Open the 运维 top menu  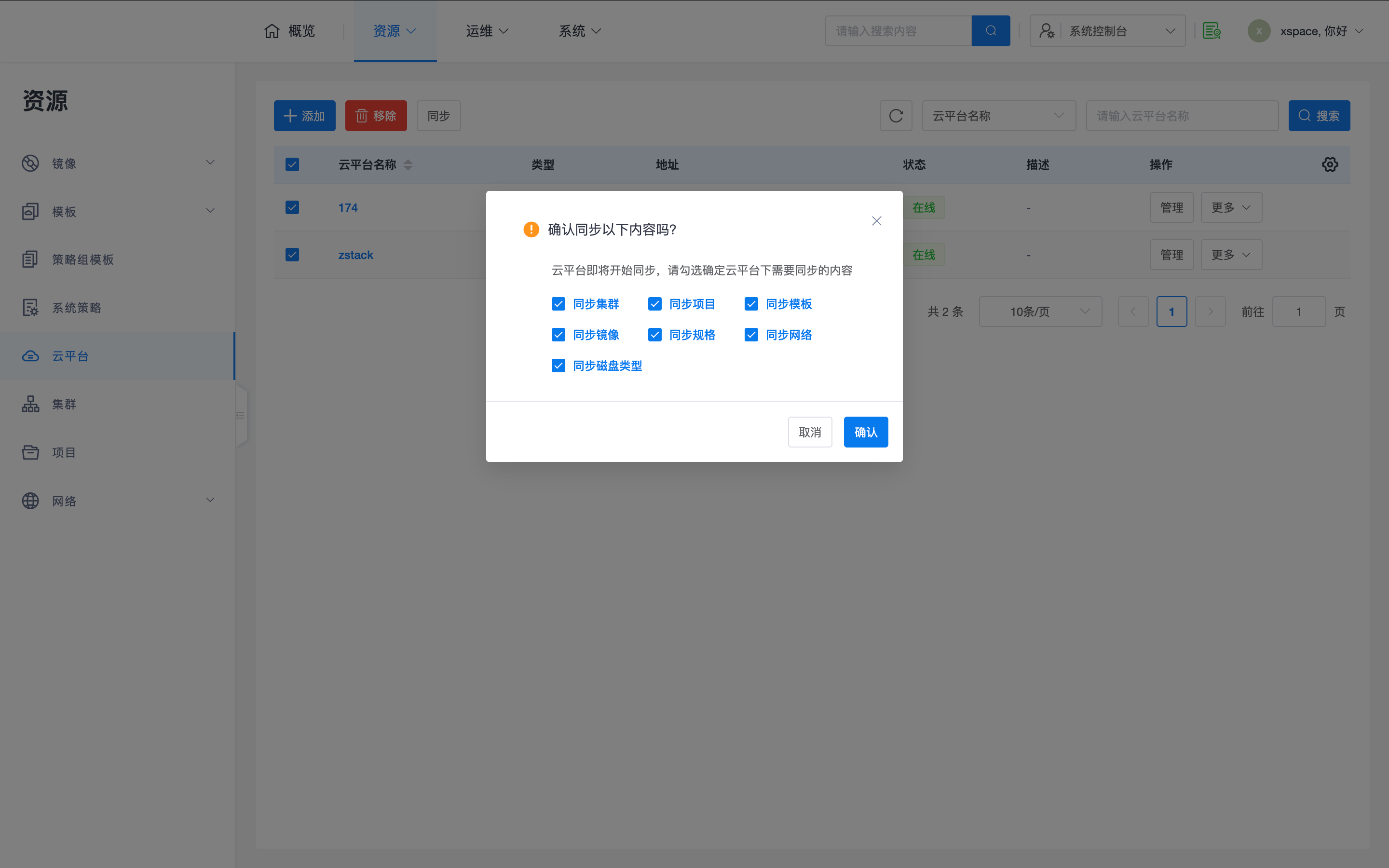point(486,31)
